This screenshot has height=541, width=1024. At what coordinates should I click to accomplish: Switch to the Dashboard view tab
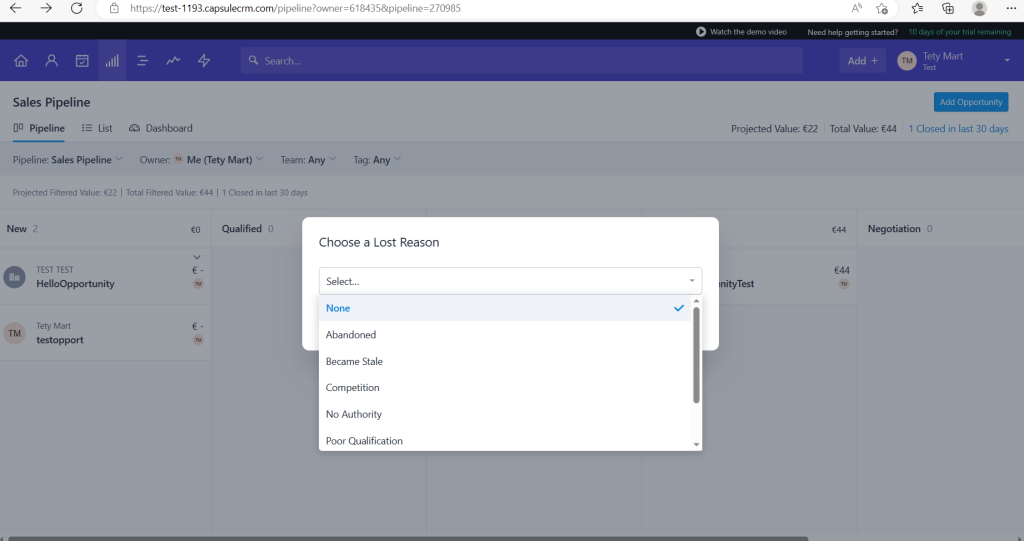pyautogui.click(x=161, y=128)
